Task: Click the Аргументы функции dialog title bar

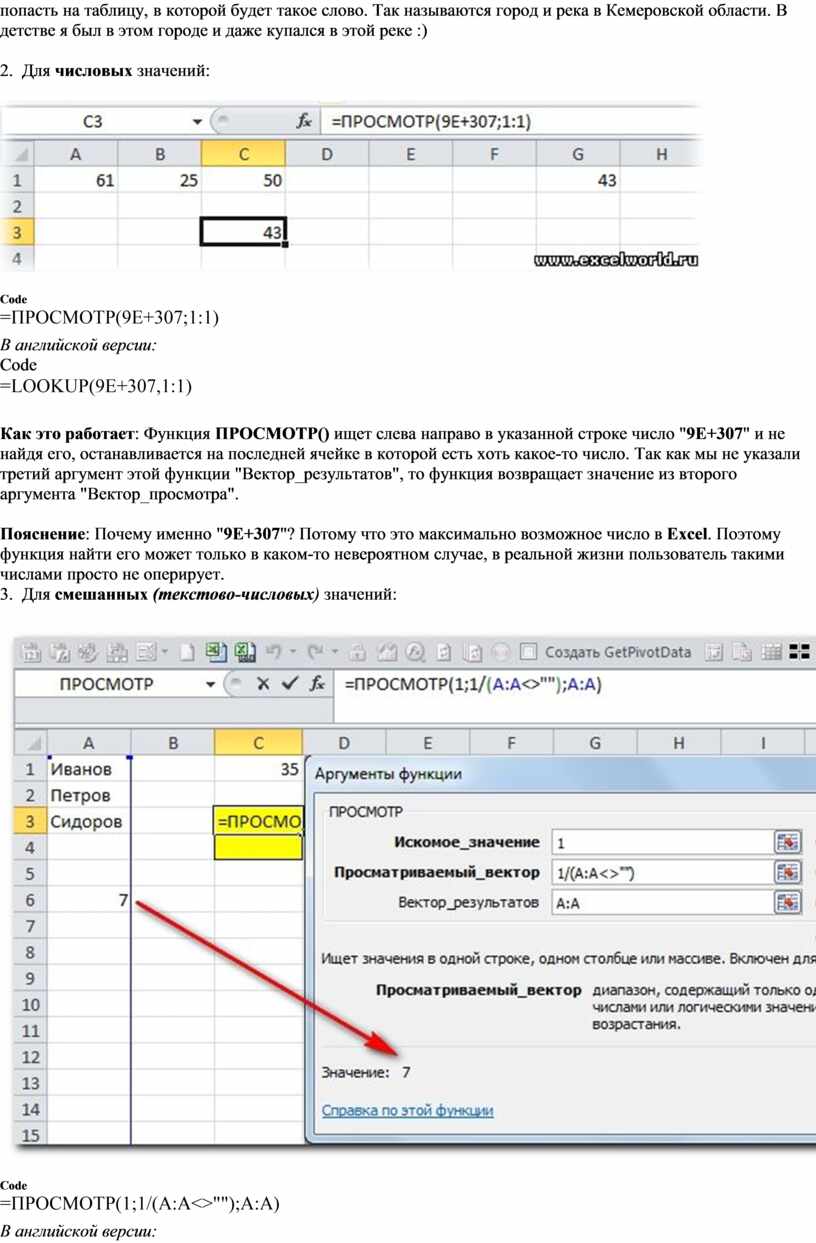Action: pos(560,774)
